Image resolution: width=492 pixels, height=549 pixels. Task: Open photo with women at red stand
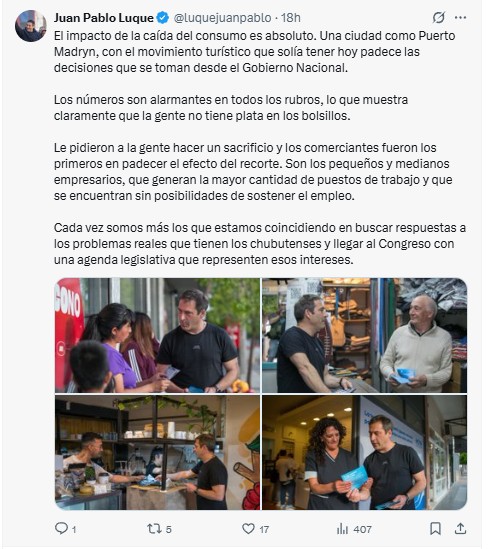tap(158, 335)
